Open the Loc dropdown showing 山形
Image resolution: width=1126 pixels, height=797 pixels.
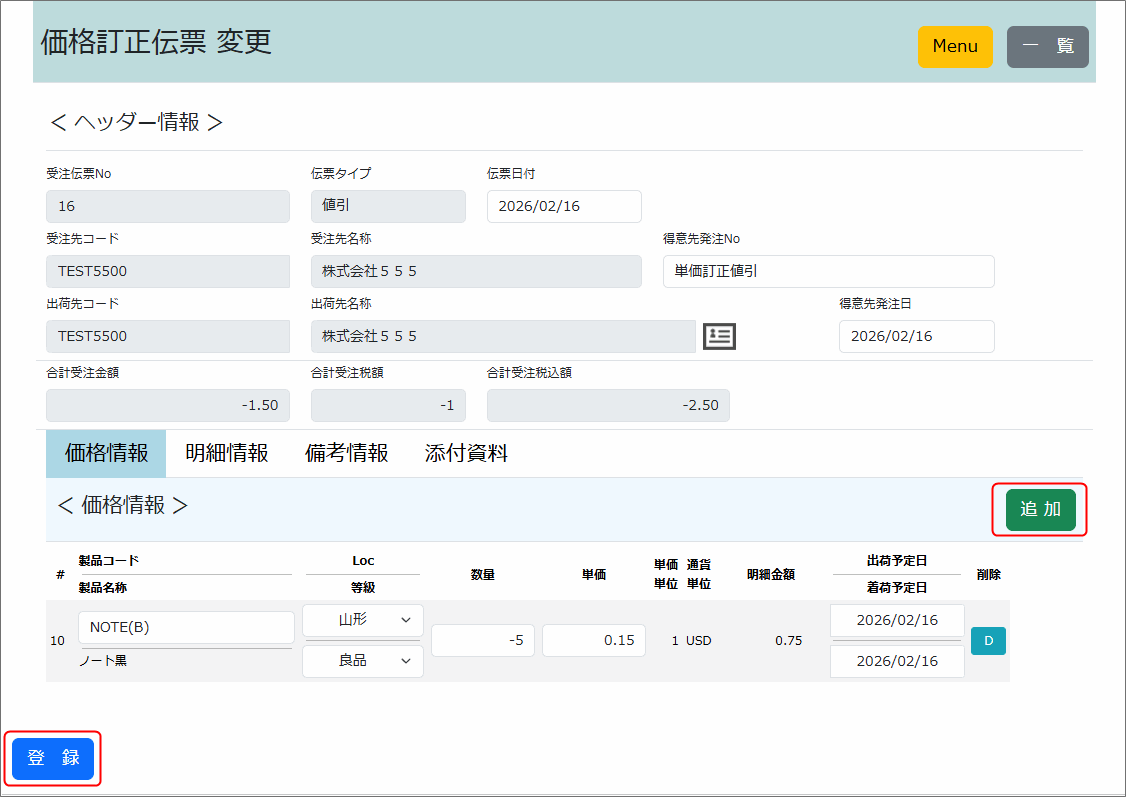coord(362,620)
